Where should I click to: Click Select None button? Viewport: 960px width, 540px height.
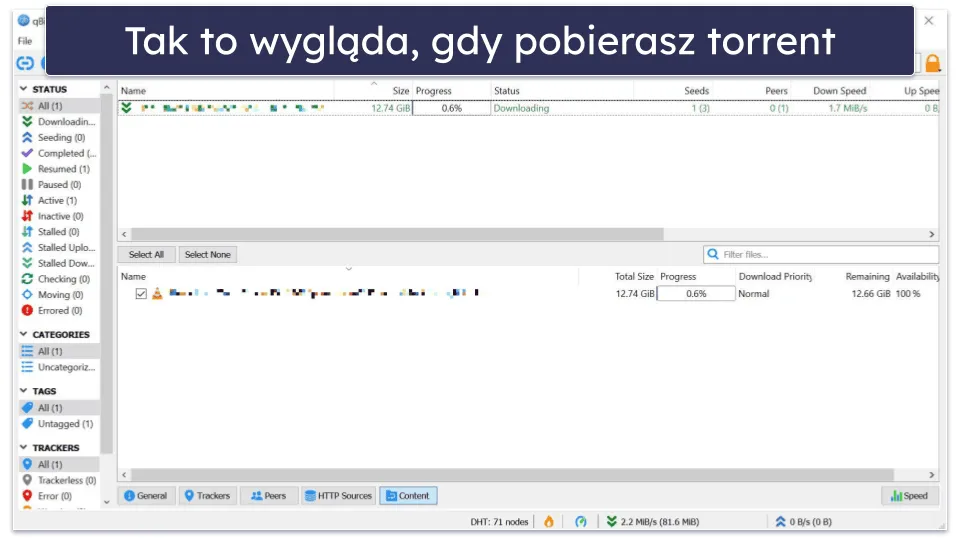click(208, 255)
